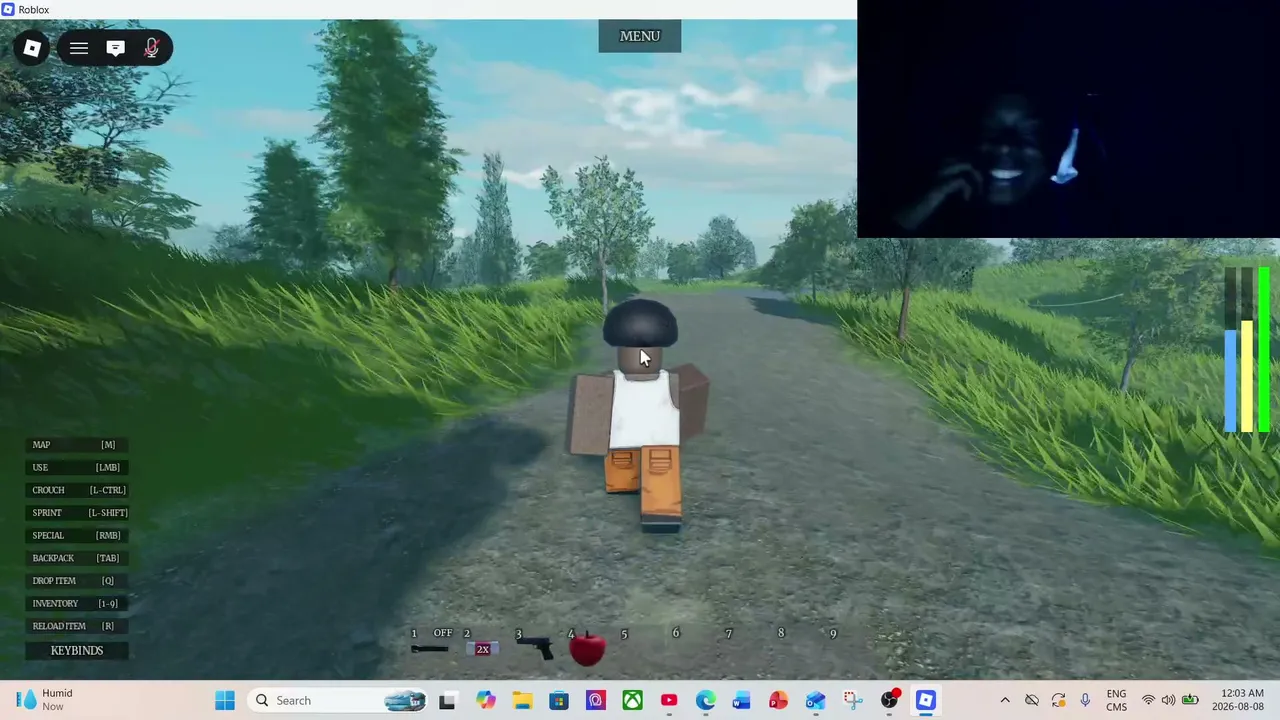Click empty hotbar slot number 5

(640, 648)
